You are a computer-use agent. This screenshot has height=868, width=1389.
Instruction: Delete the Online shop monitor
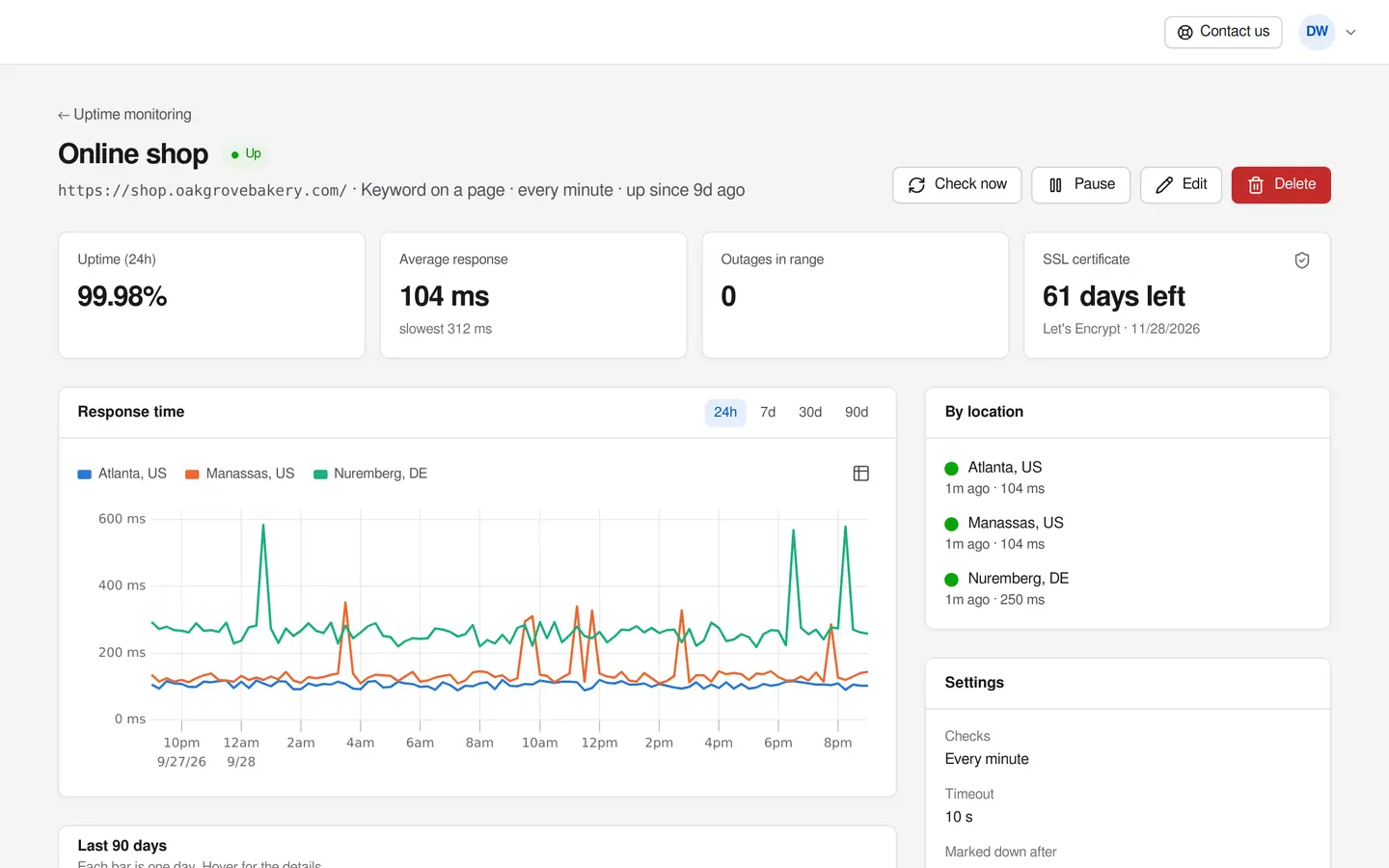coord(1281,184)
